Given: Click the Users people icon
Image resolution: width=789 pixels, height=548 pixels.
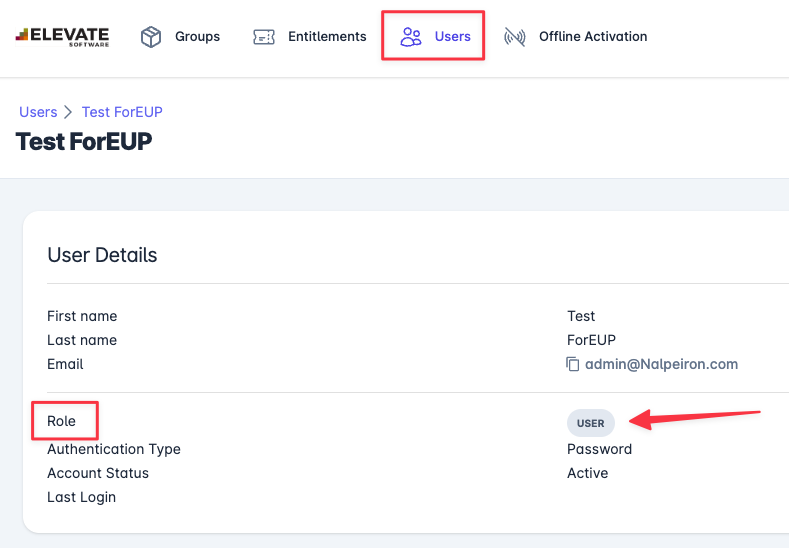Looking at the screenshot, I should 410,37.
